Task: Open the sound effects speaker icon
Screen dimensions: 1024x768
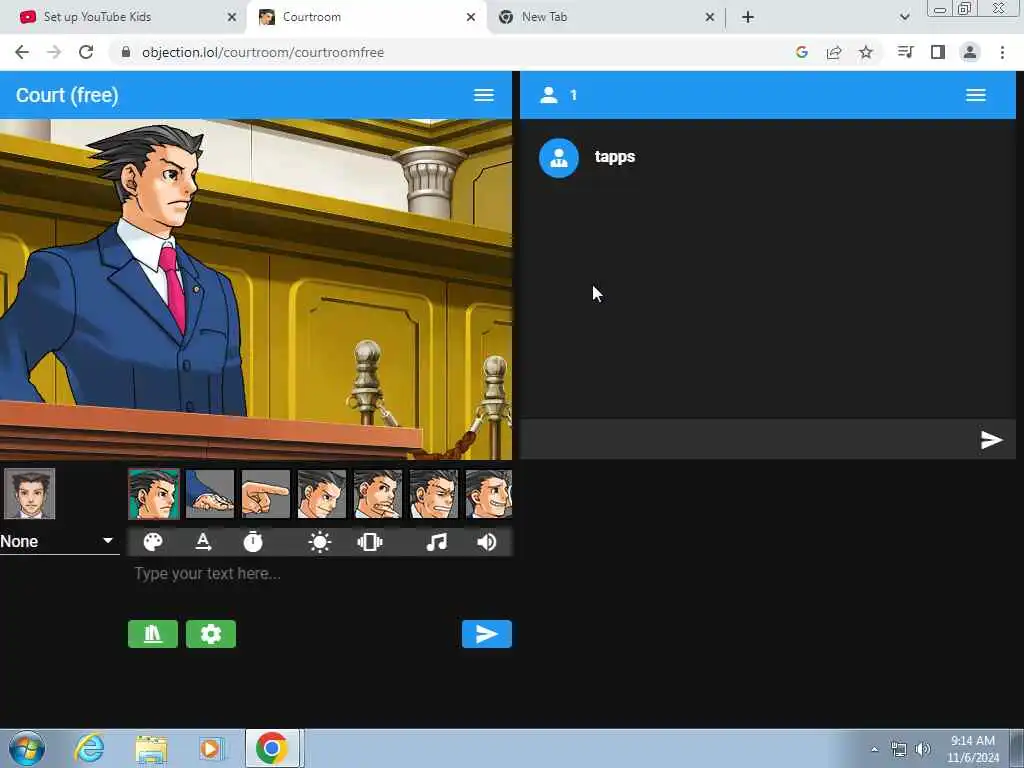Action: point(487,542)
